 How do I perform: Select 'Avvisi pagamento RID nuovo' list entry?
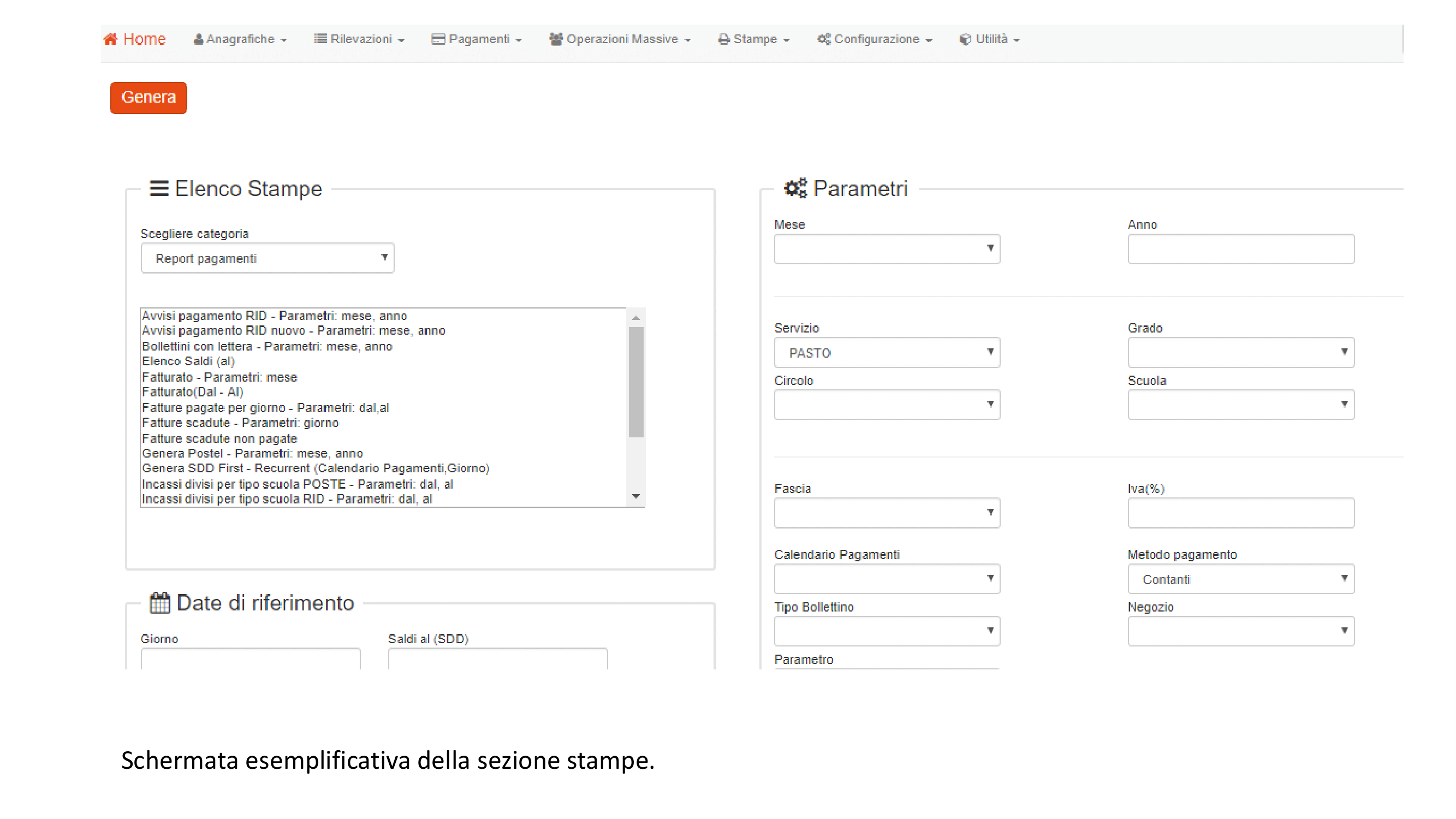(x=294, y=331)
